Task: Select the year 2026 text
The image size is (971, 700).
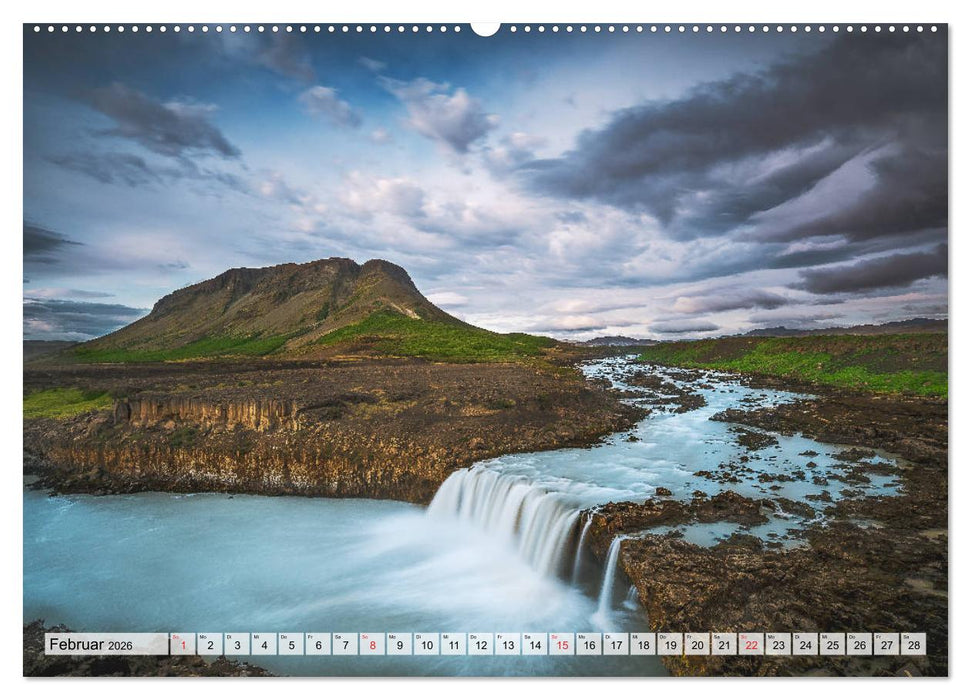Action: [x=122, y=645]
